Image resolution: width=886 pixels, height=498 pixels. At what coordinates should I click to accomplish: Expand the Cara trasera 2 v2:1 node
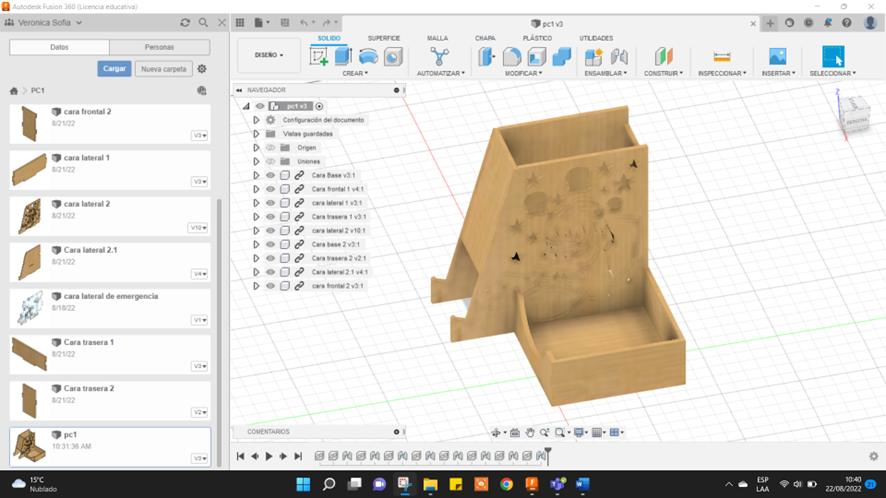point(256,258)
